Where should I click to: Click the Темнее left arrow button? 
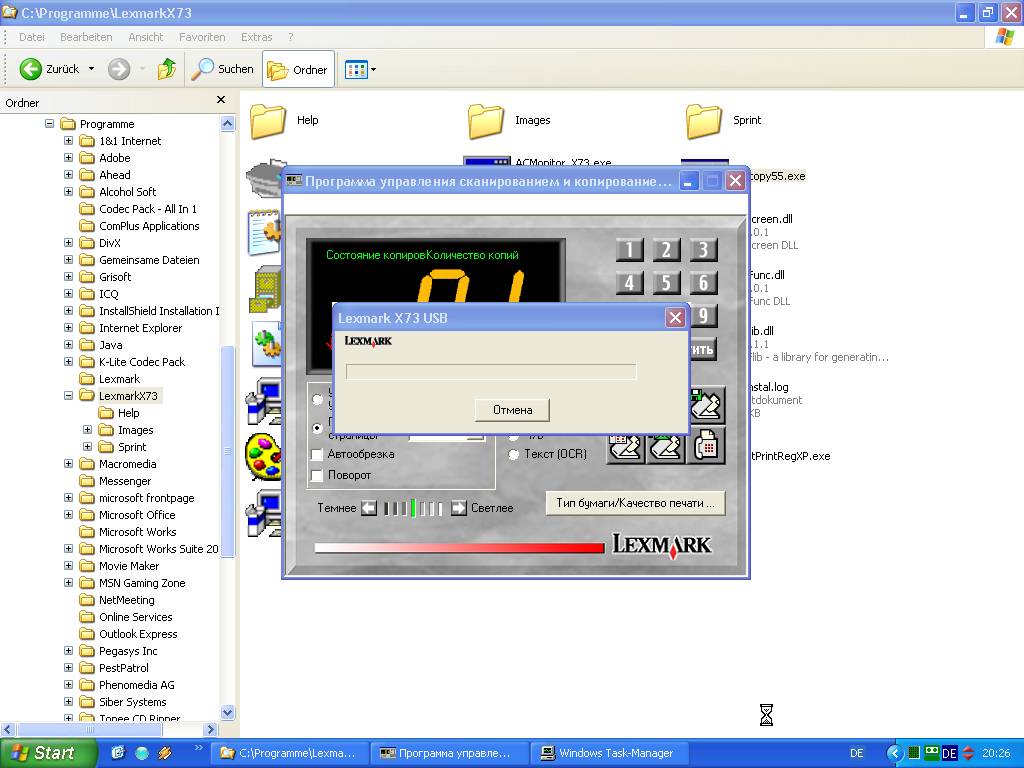point(369,508)
